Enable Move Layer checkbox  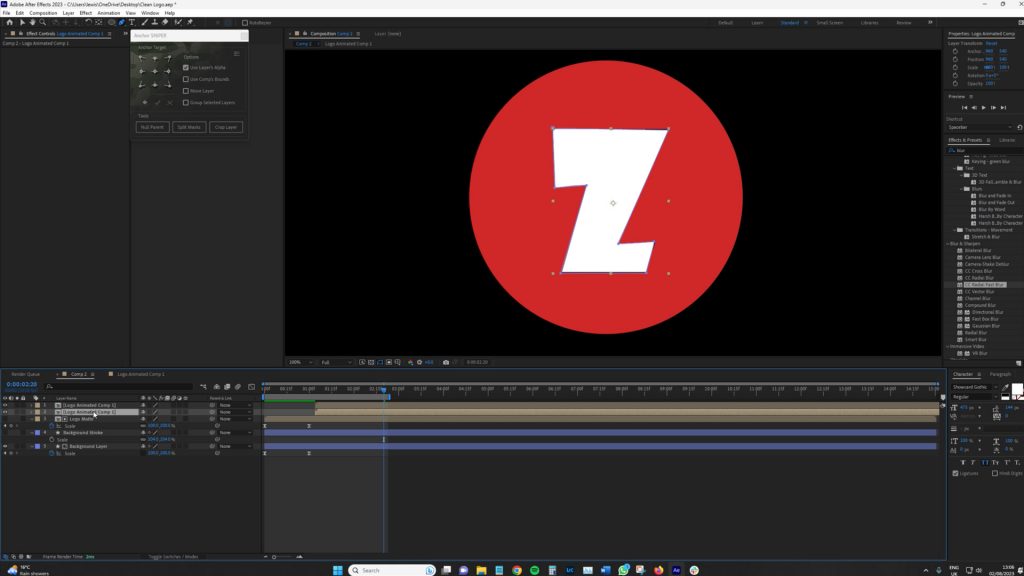(x=186, y=91)
